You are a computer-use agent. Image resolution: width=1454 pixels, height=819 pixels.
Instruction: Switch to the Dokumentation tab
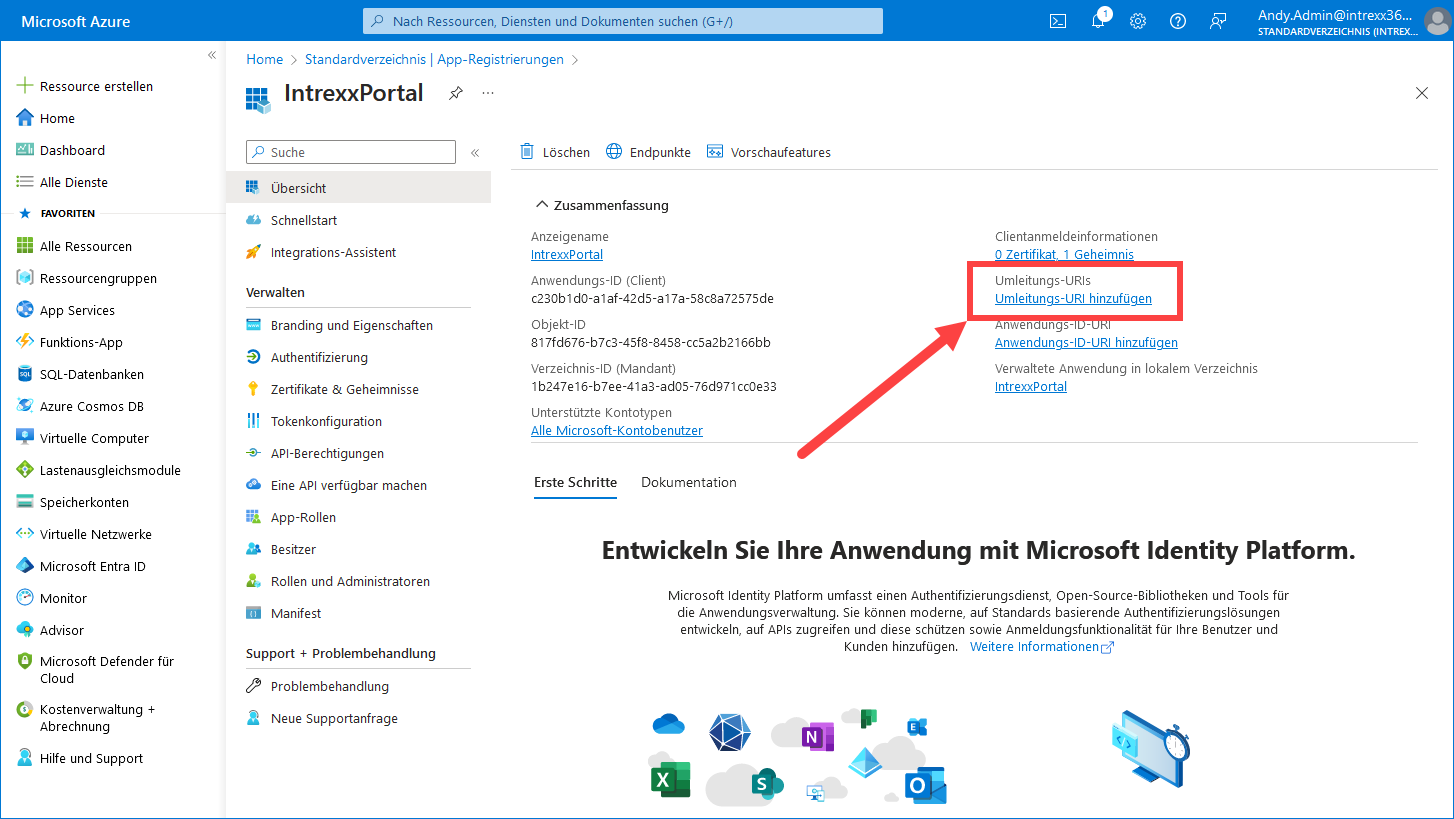click(x=689, y=482)
